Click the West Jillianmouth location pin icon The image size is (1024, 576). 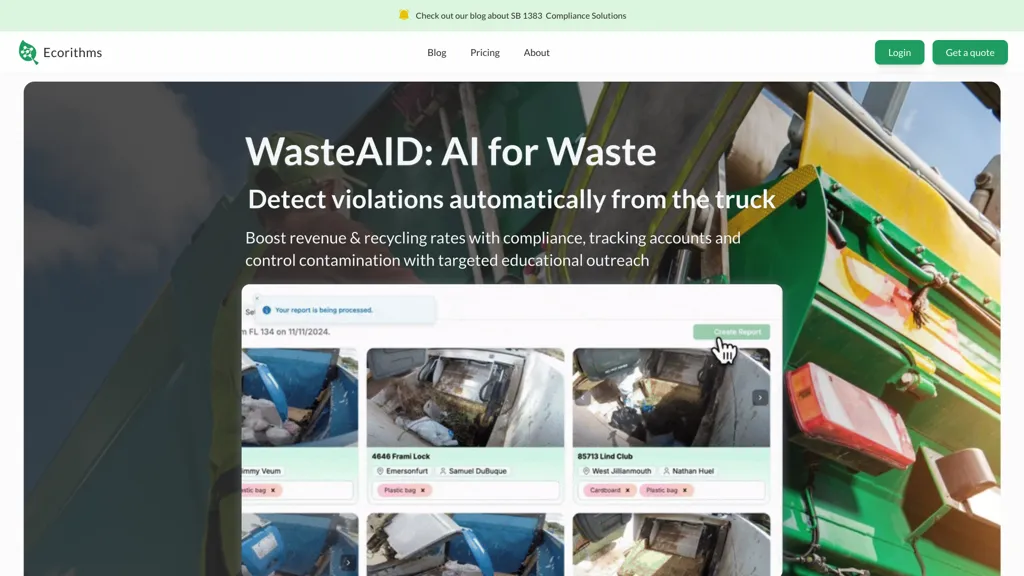tap(586, 471)
